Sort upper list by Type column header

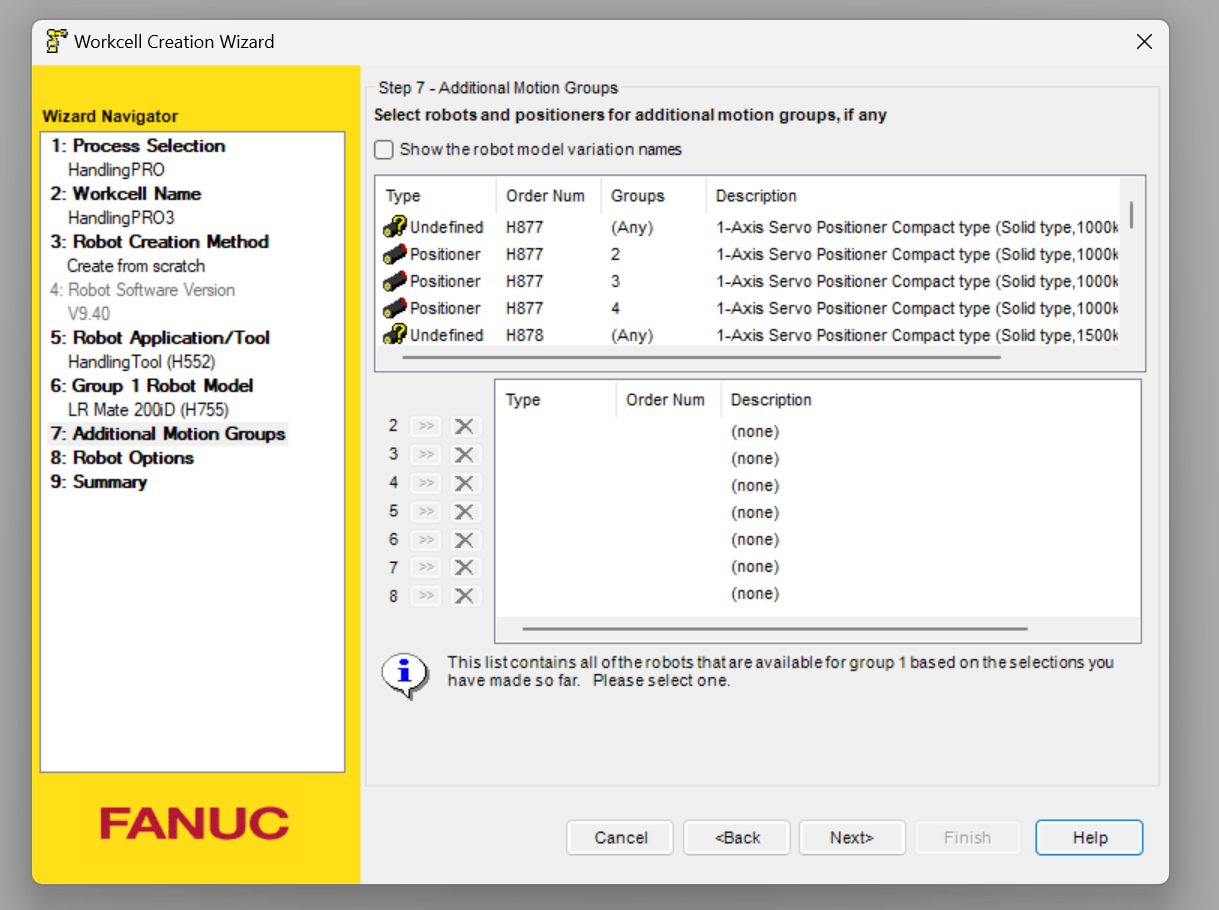pos(436,196)
